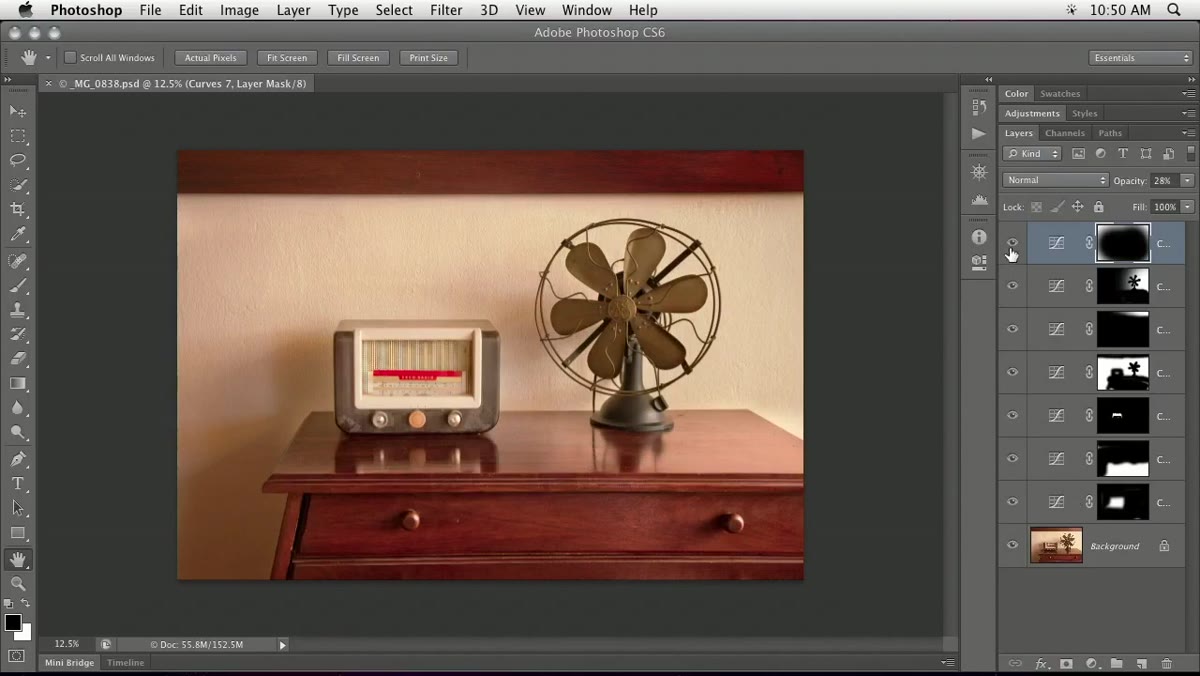Select the Background layer thumbnail
The height and width of the screenshot is (676, 1200).
click(1056, 546)
